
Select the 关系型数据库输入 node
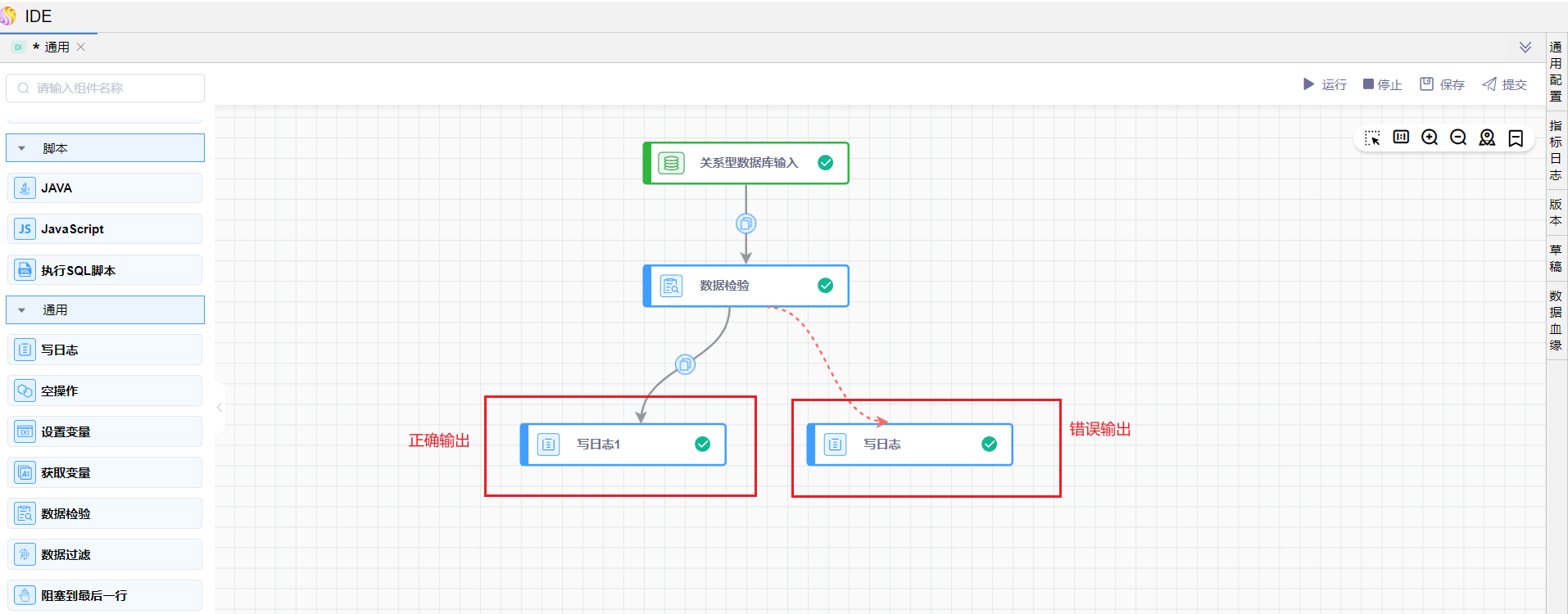pyautogui.click(x=745, y=163)
